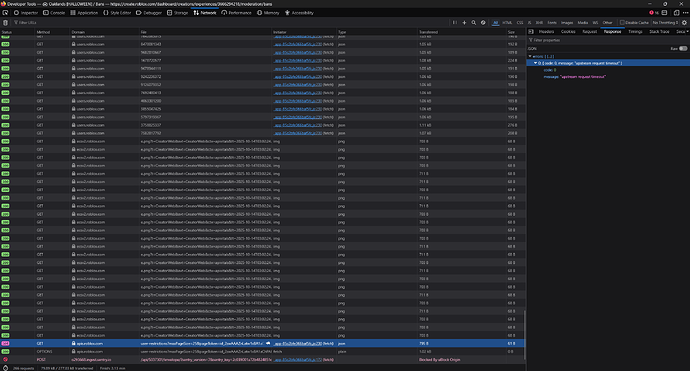Screen dimensions: 690x371
Task: Filter requests by Fonts
Action: [x=552, y=22]
